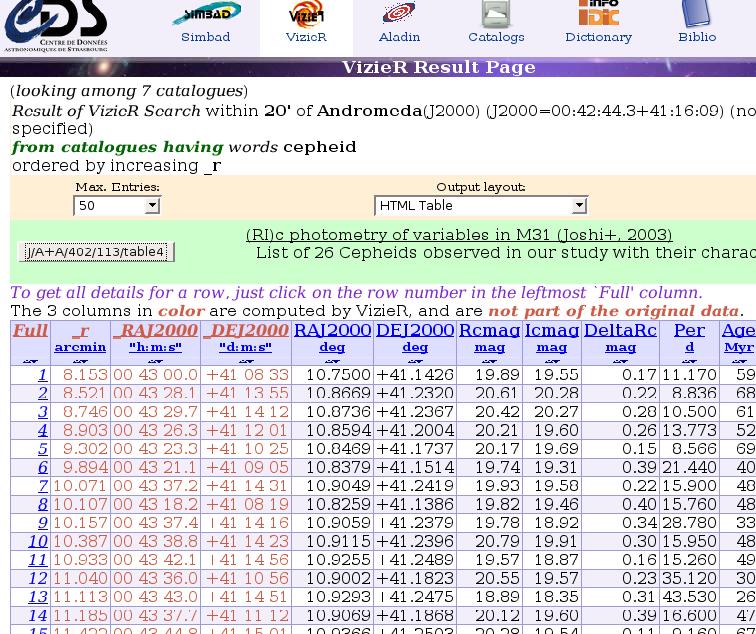Open the Dictionary info icon
Screen dimensions: 756x634
598,14
